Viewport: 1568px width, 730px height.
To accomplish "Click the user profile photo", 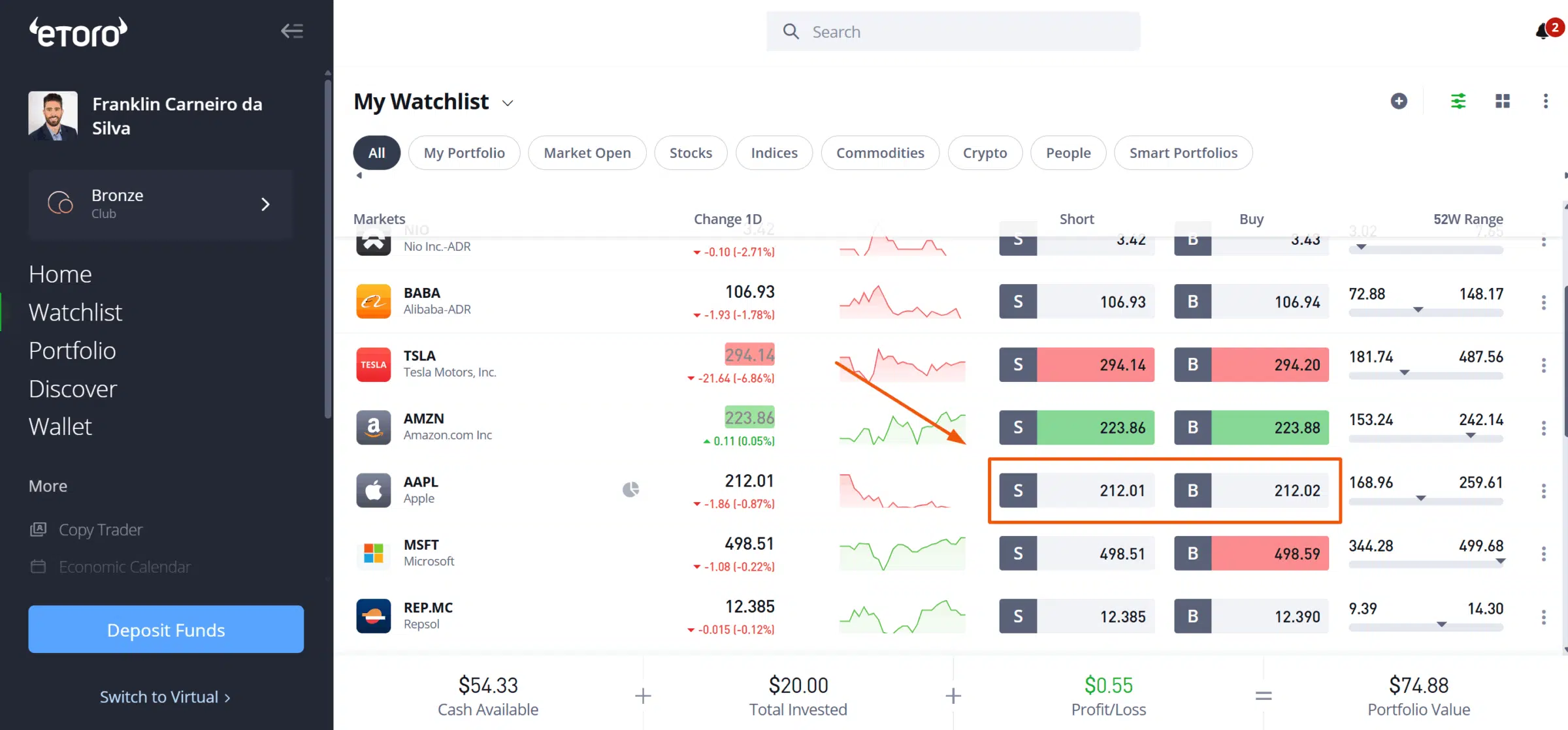I will click(53, 116).
